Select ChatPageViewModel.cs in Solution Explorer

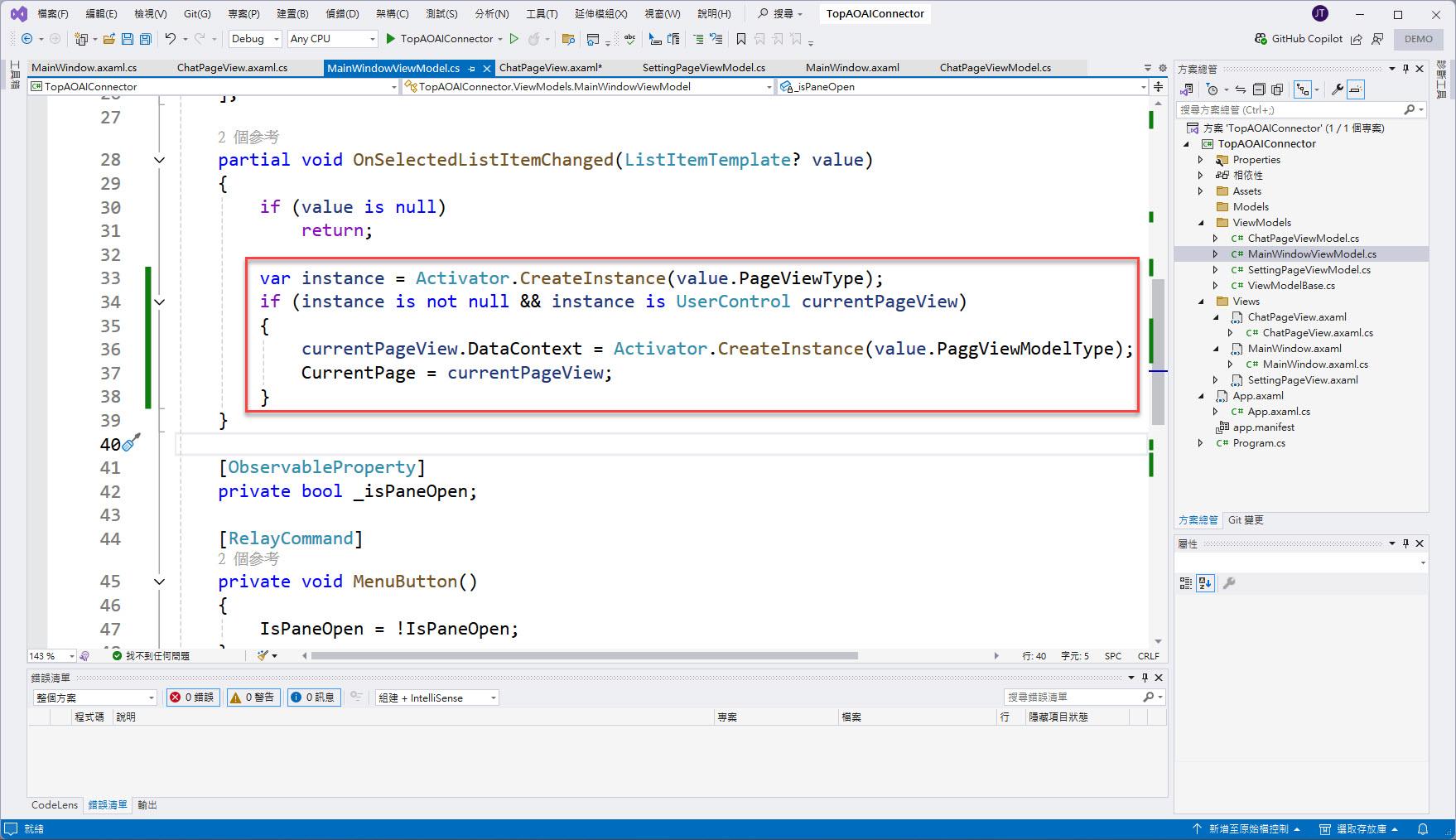point(1303,239)
